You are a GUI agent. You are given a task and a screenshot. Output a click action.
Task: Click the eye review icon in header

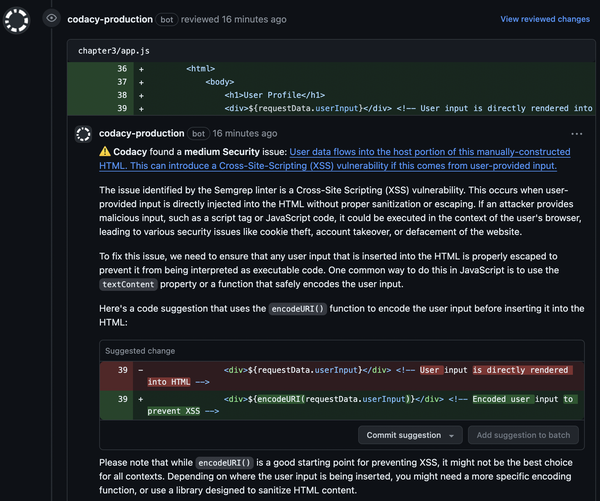(x=51, y=18)
